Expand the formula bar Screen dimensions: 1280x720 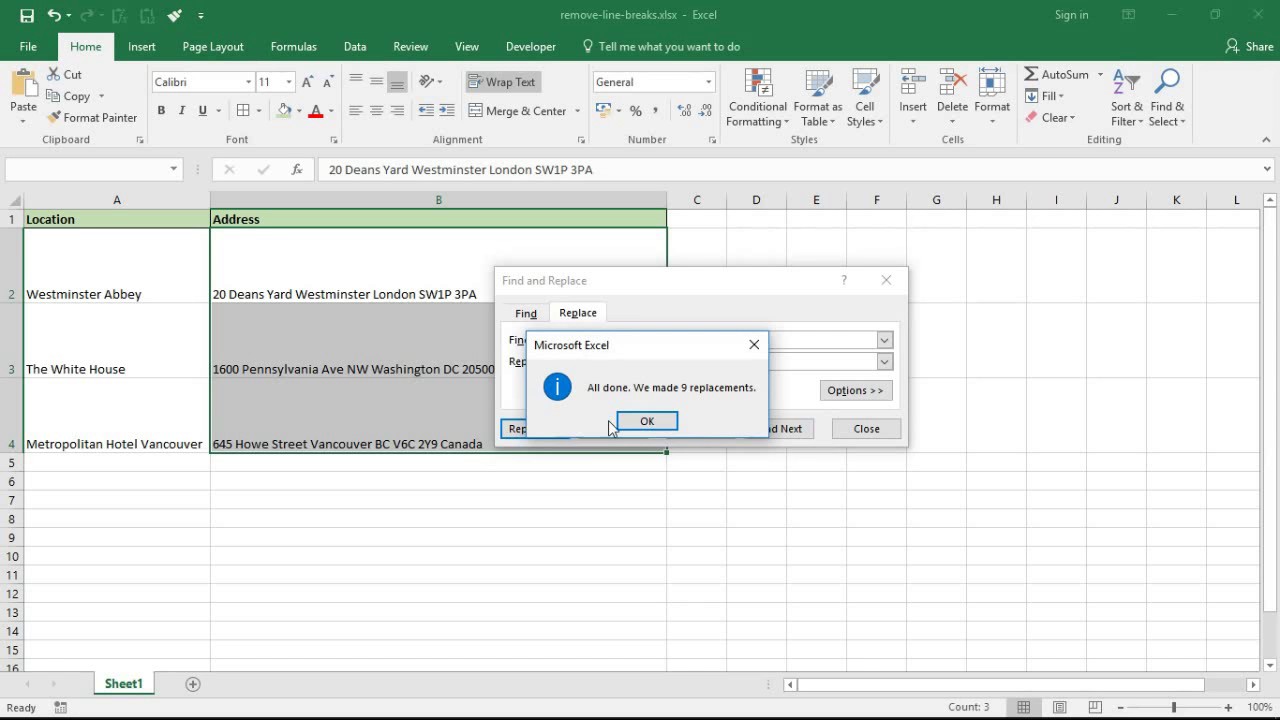1267,170
